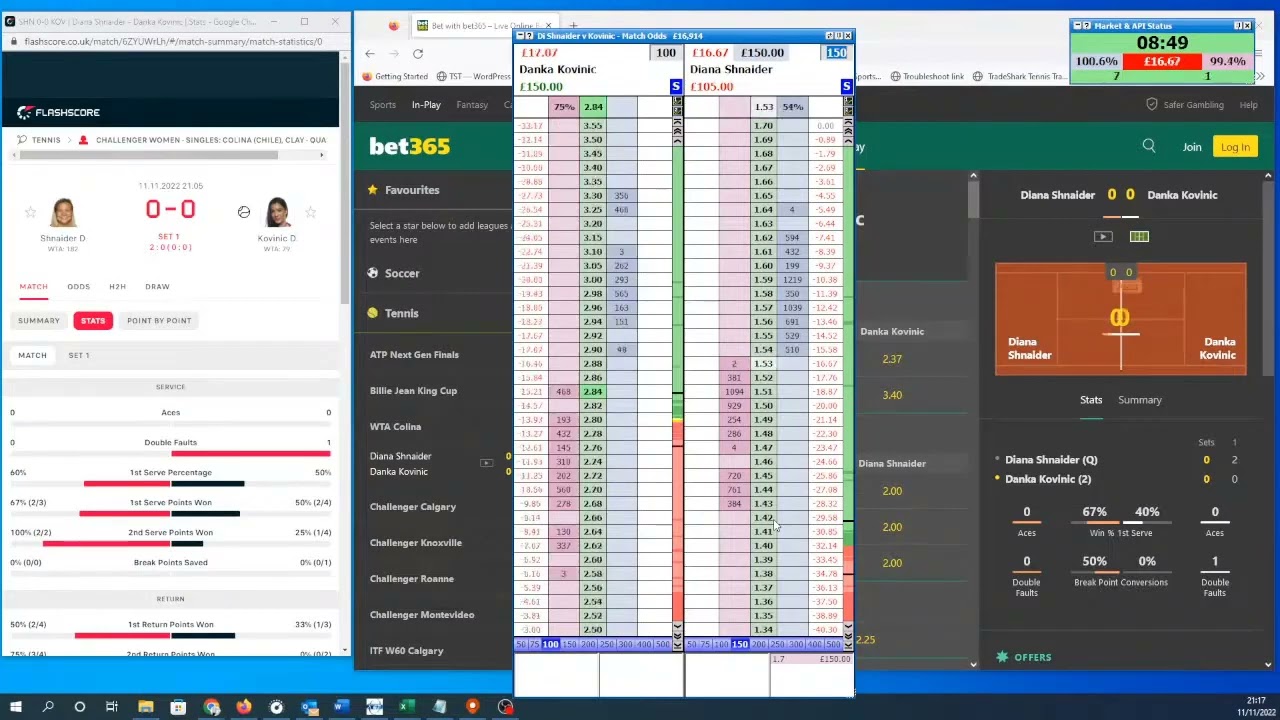Edit stake field 100 for Kovinic
The width and height of the screenshot is (1280, 720).
coord(666,53)
